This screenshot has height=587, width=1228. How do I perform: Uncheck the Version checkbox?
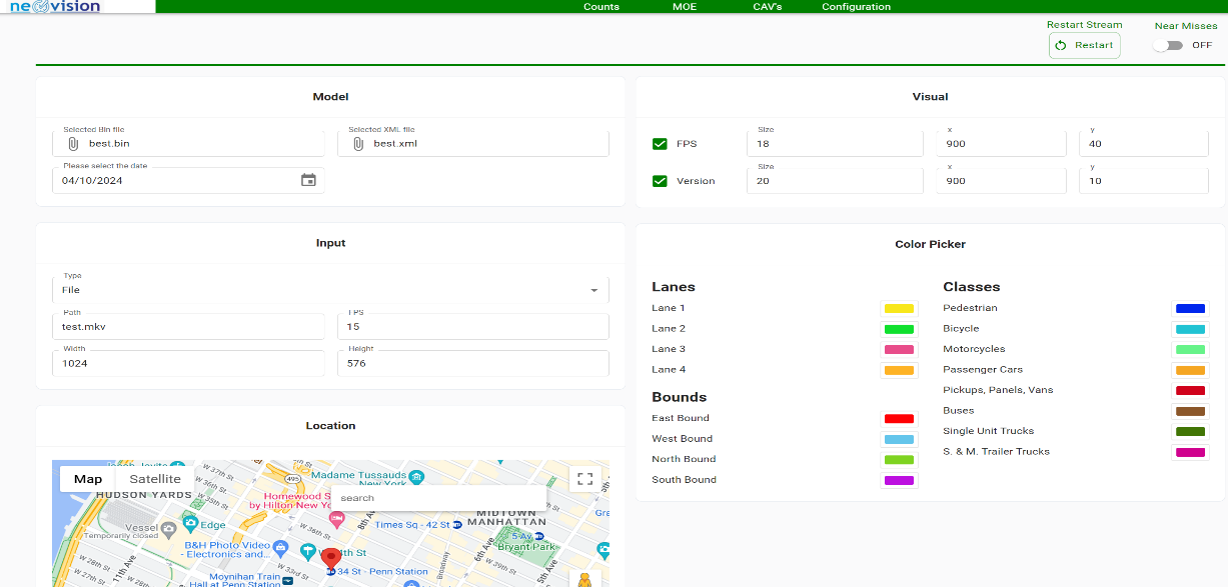(x=660, y=181)
